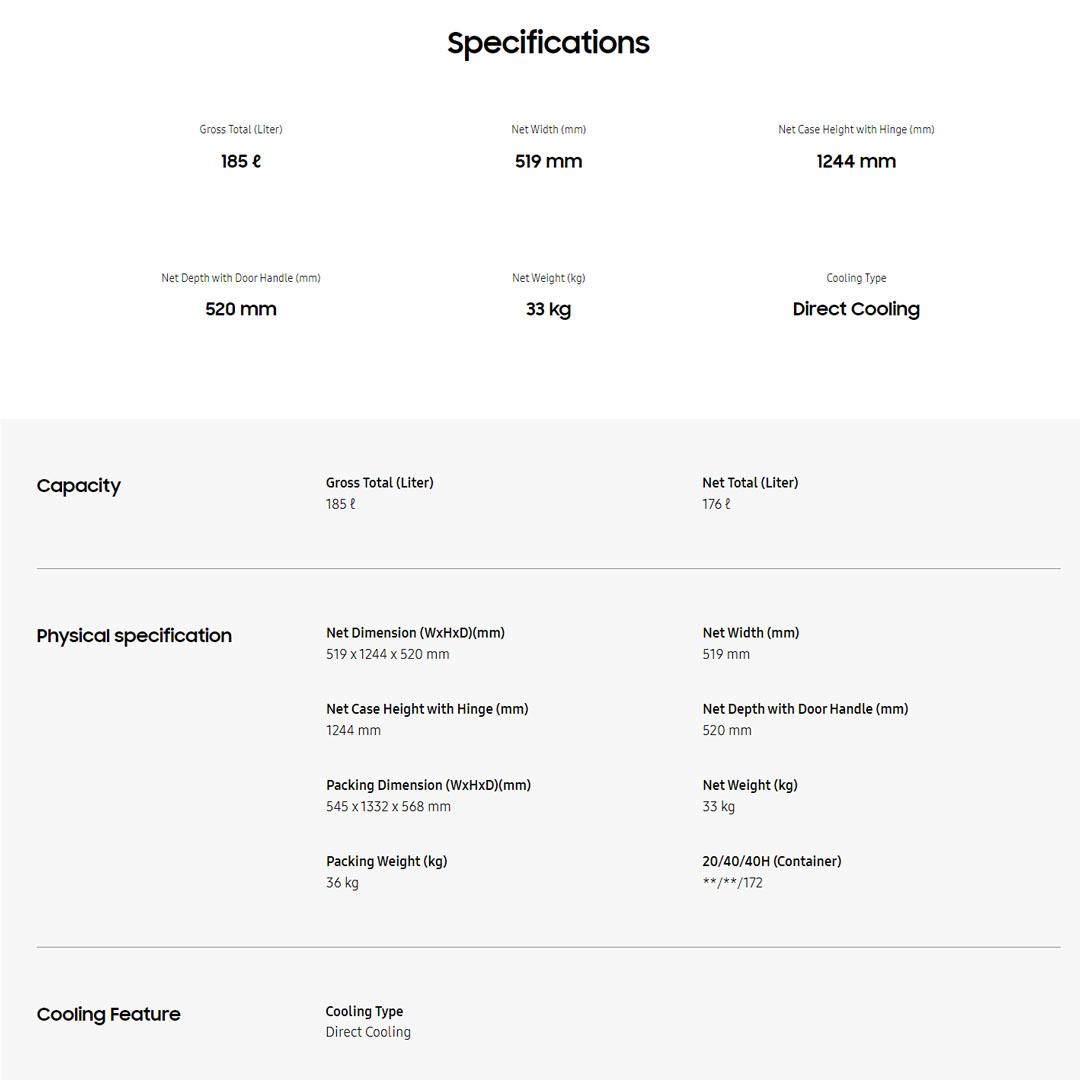The image size is (1080, 1080).
Task: Click the **/**/172 container value
Action: coord(732,882)
